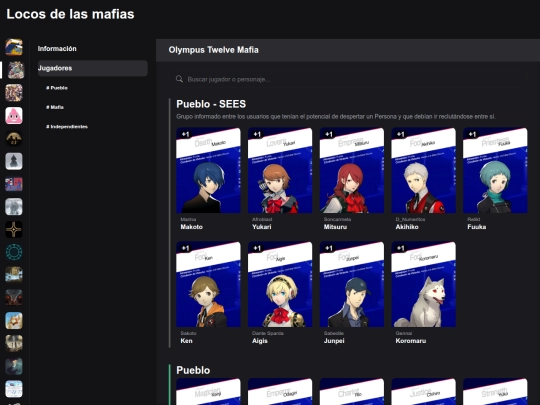Open the golden arch on black sidebar icon
This screenshot has height=405, width=540.
tap(14, 138)
